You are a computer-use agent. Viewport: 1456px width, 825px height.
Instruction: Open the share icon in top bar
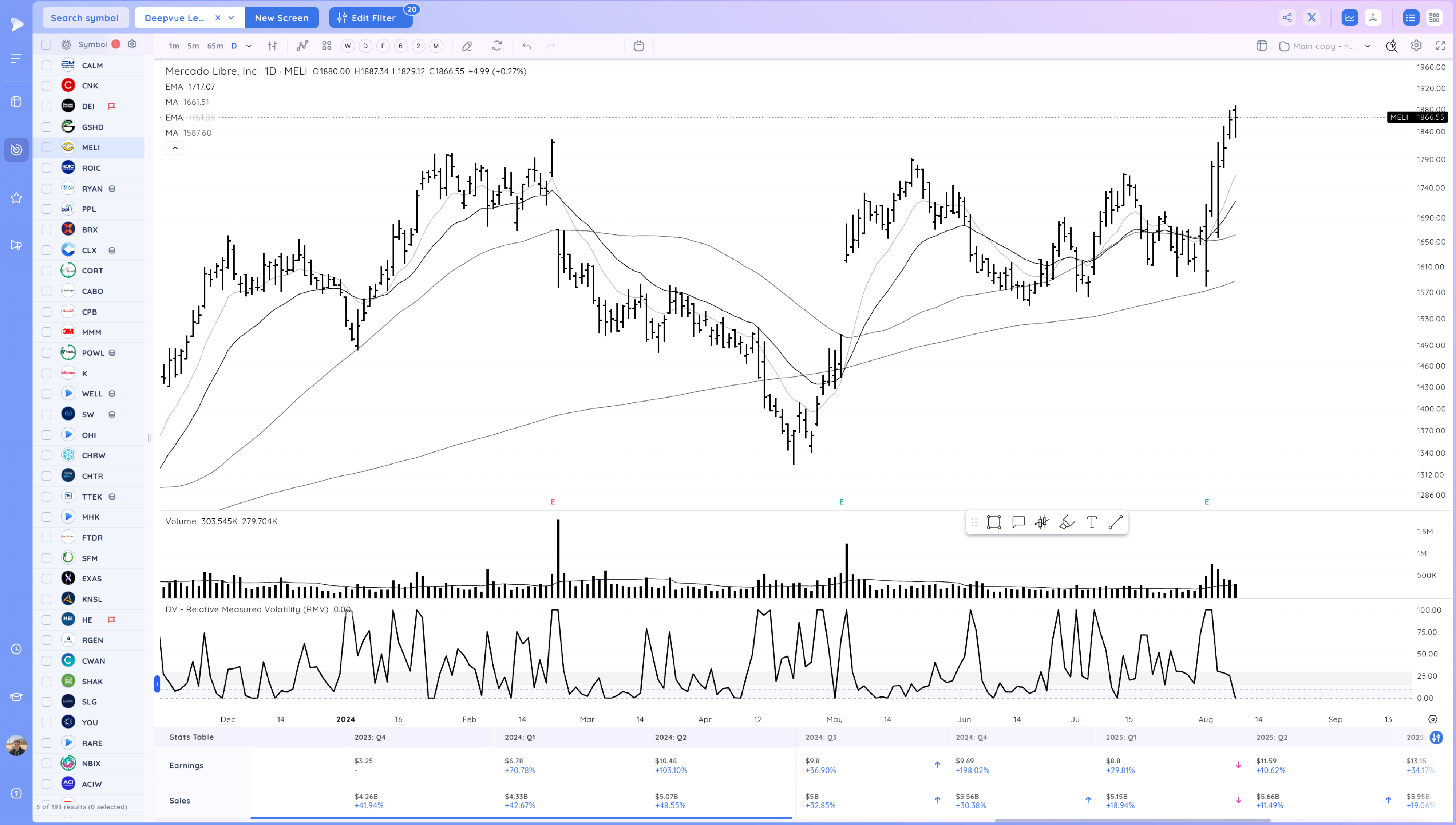pos(1287,17)
